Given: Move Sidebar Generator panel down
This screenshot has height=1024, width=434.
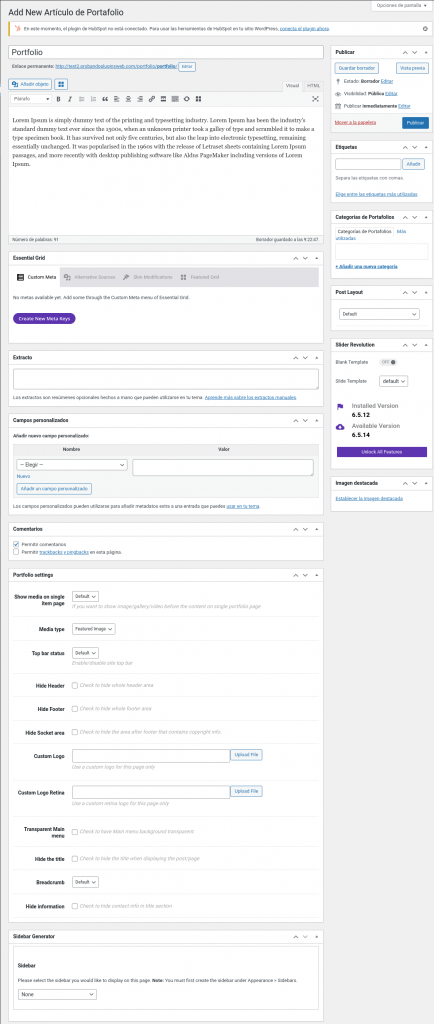Looking at the screenshot, I should (305, 936).
